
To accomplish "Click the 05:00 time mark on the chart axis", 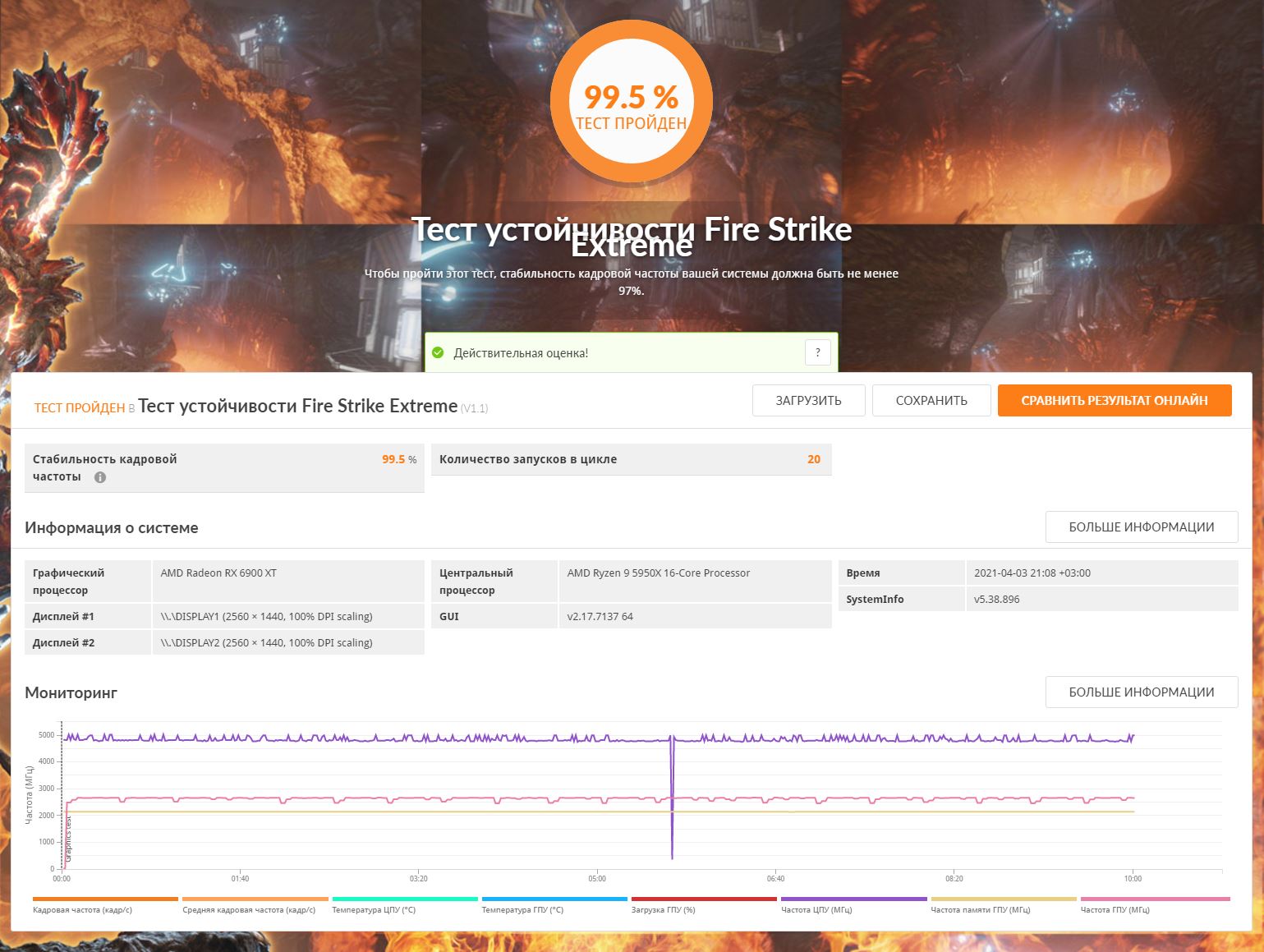I will click(x=597, y=879).
